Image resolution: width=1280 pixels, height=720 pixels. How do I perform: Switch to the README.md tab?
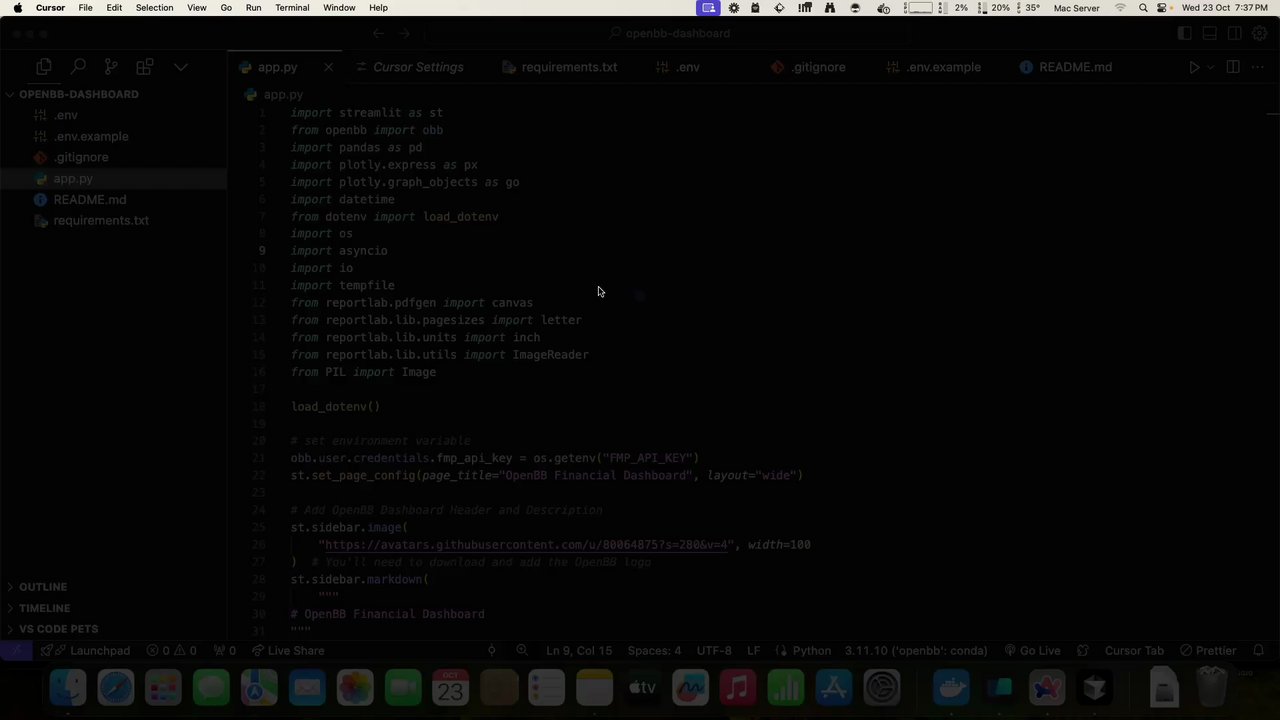[x=1075, y=67]
